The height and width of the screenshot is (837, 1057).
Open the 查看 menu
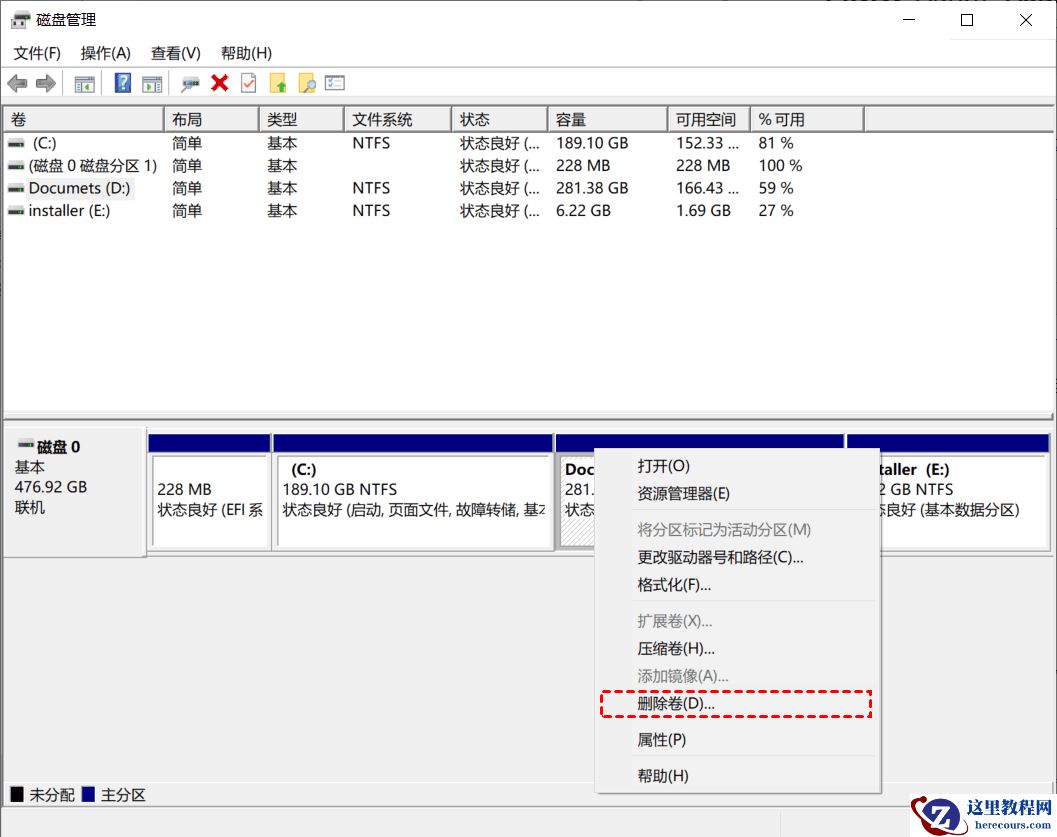(x=175, y=53)
